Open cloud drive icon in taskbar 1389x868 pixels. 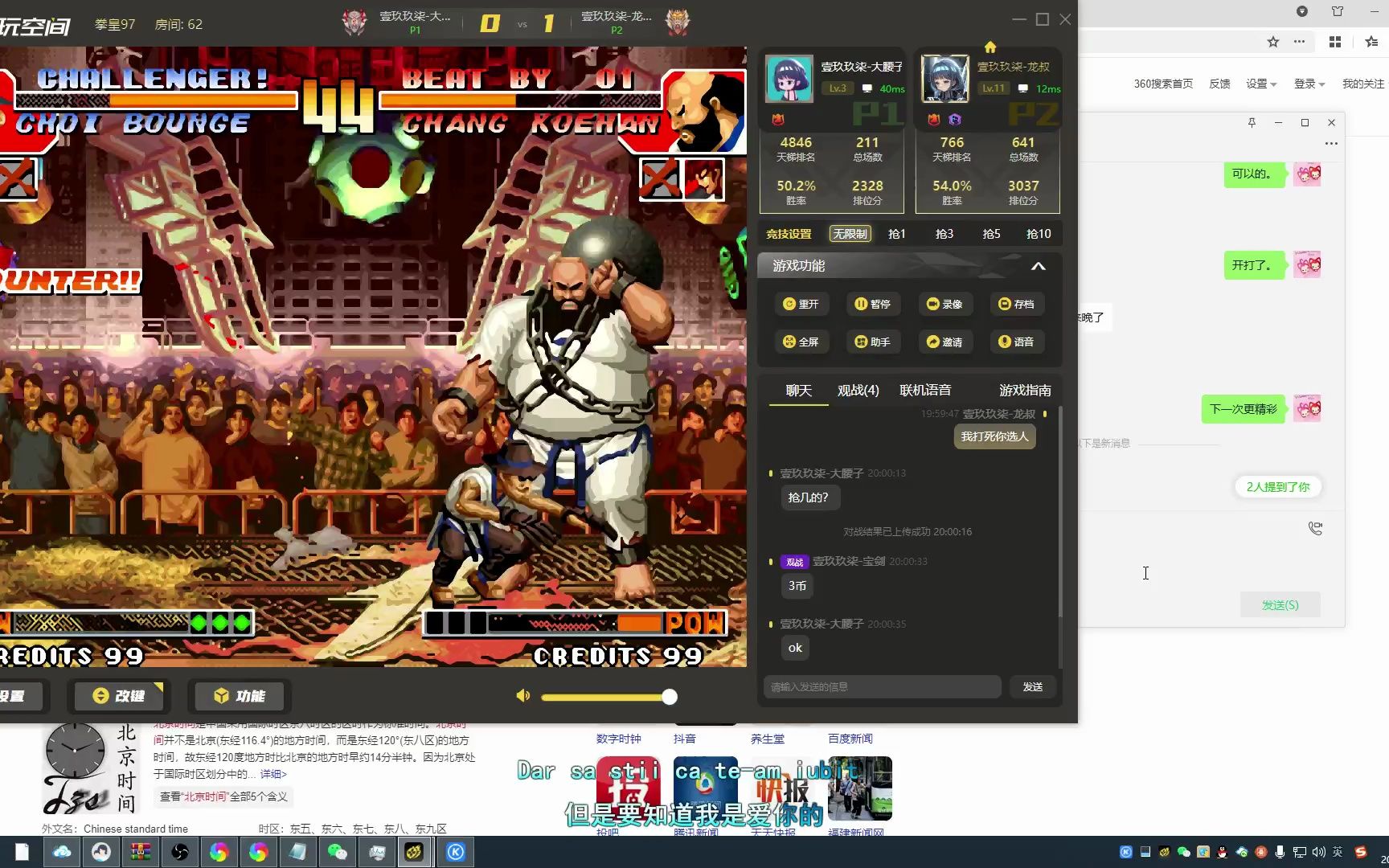coord(62,852)
